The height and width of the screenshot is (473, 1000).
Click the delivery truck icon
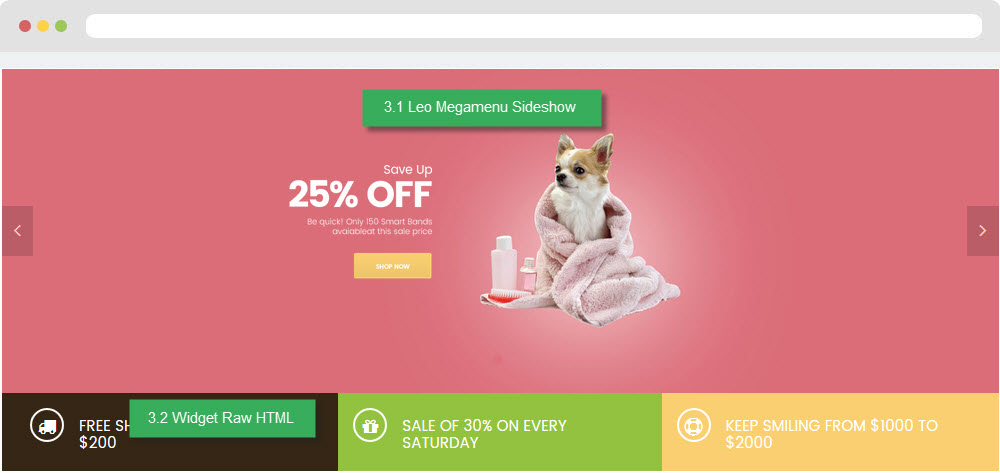pyautogui.click(x=47, y=426)
